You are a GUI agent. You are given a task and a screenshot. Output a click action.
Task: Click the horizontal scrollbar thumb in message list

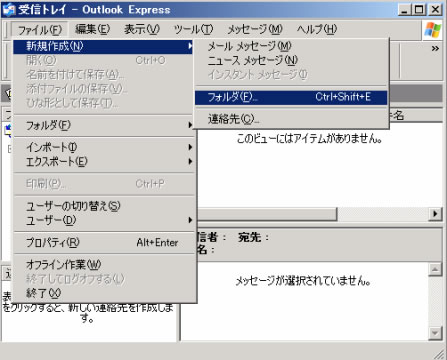point(267,214)
